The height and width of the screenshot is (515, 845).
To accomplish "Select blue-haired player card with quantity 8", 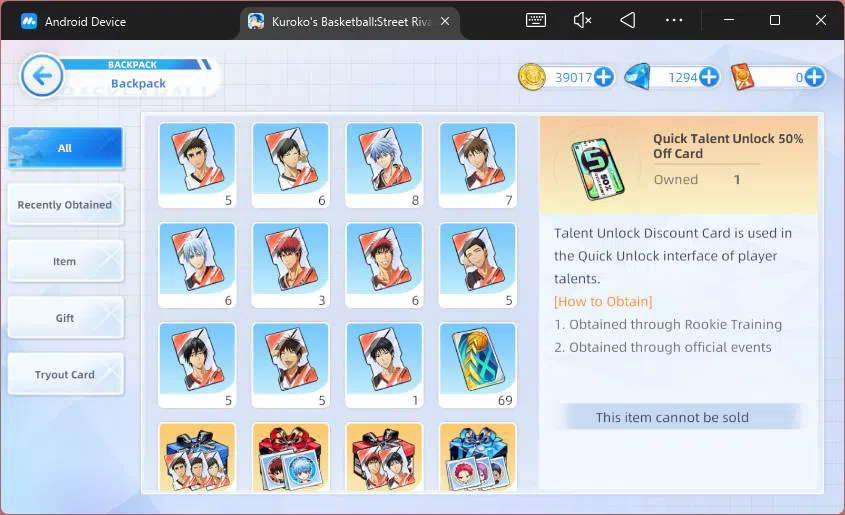I will pos(384,165).
